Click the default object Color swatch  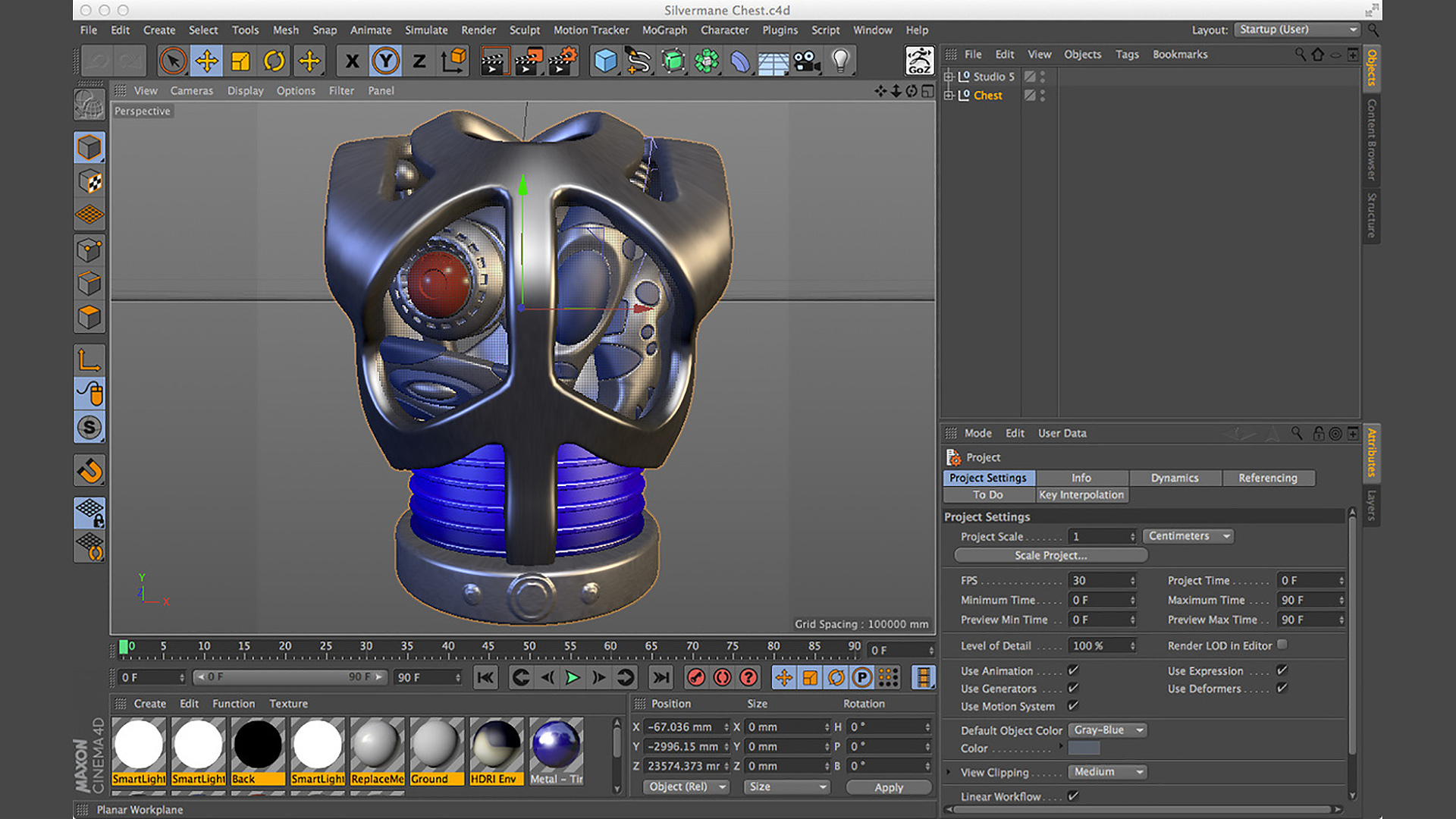(x=1084, y=748)
